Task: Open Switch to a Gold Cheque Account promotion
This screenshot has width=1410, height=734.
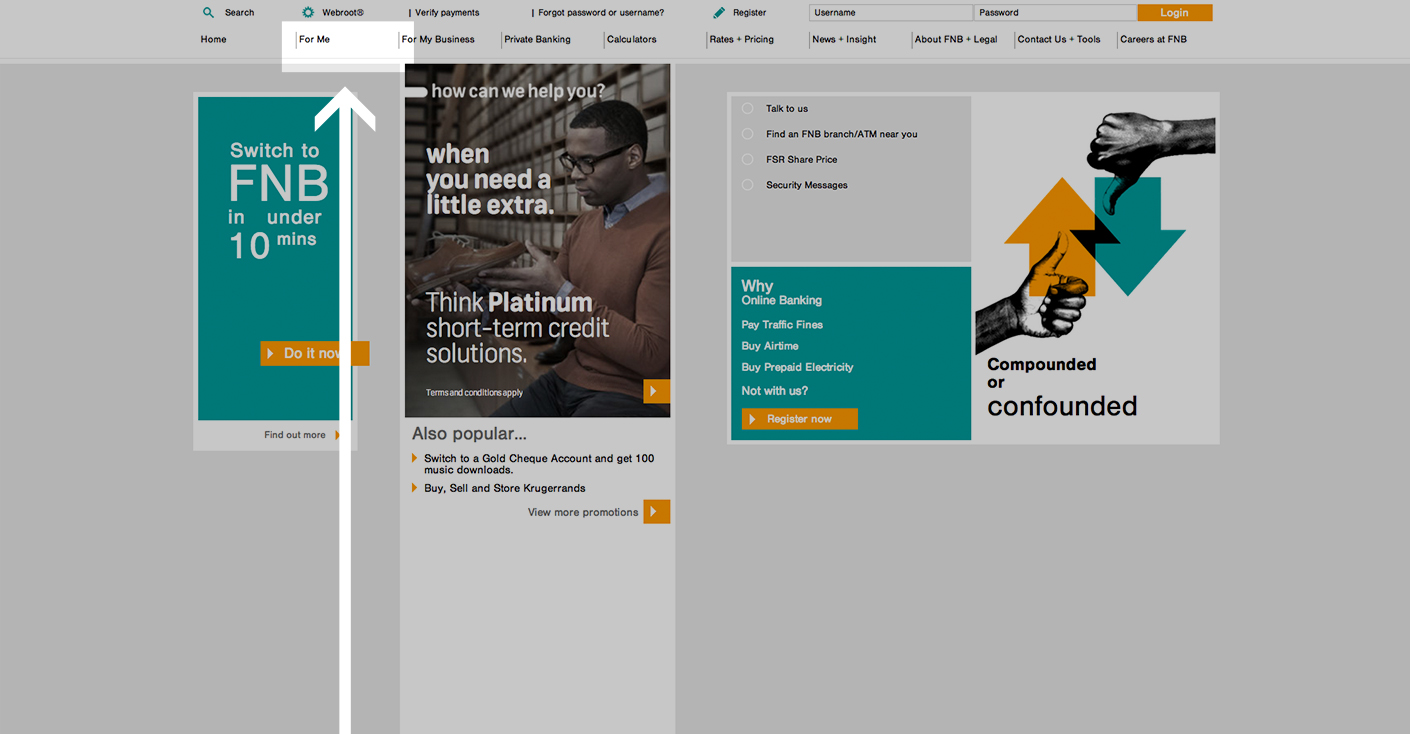Action: tap(539, 464)
